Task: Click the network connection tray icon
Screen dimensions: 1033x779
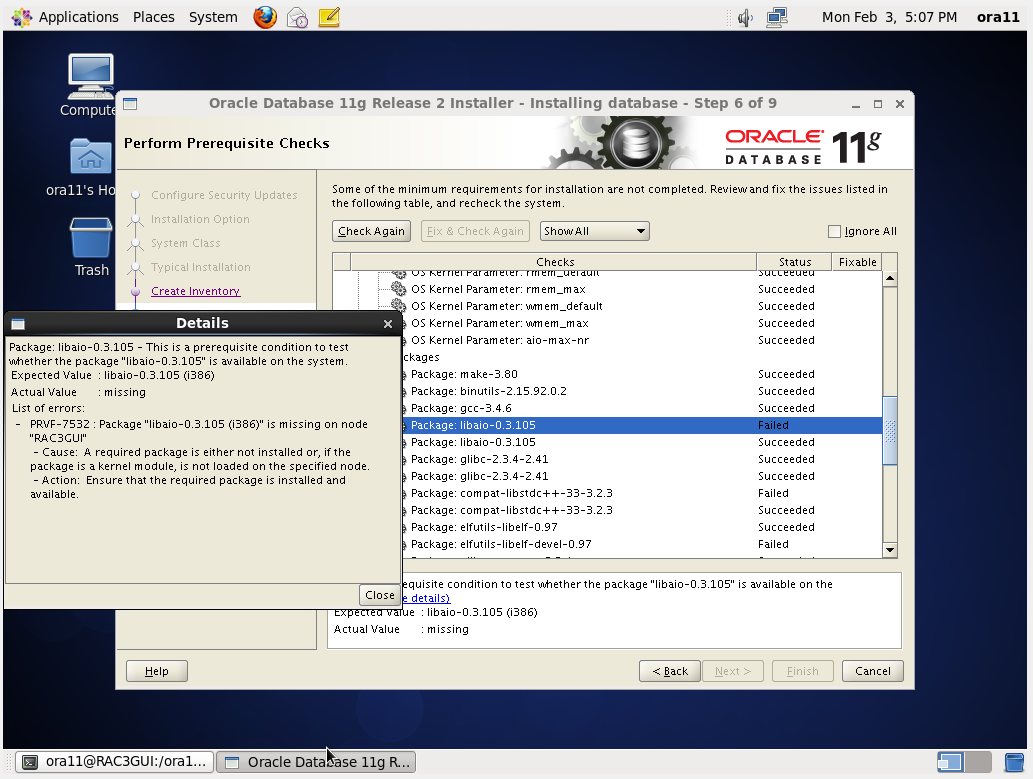Action: click(x=777, y=18)
